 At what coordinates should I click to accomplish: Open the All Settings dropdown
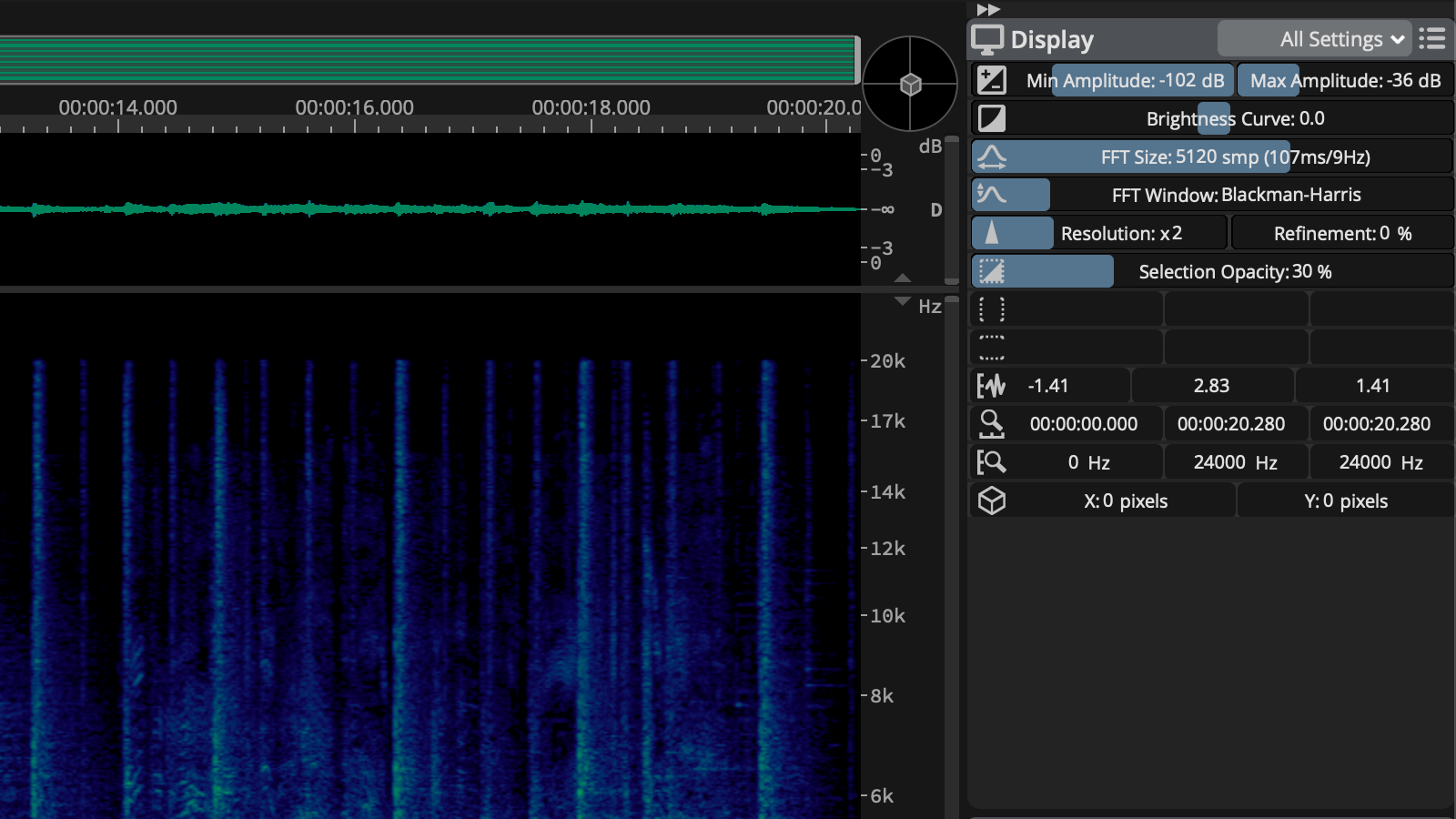[1314, 39]
